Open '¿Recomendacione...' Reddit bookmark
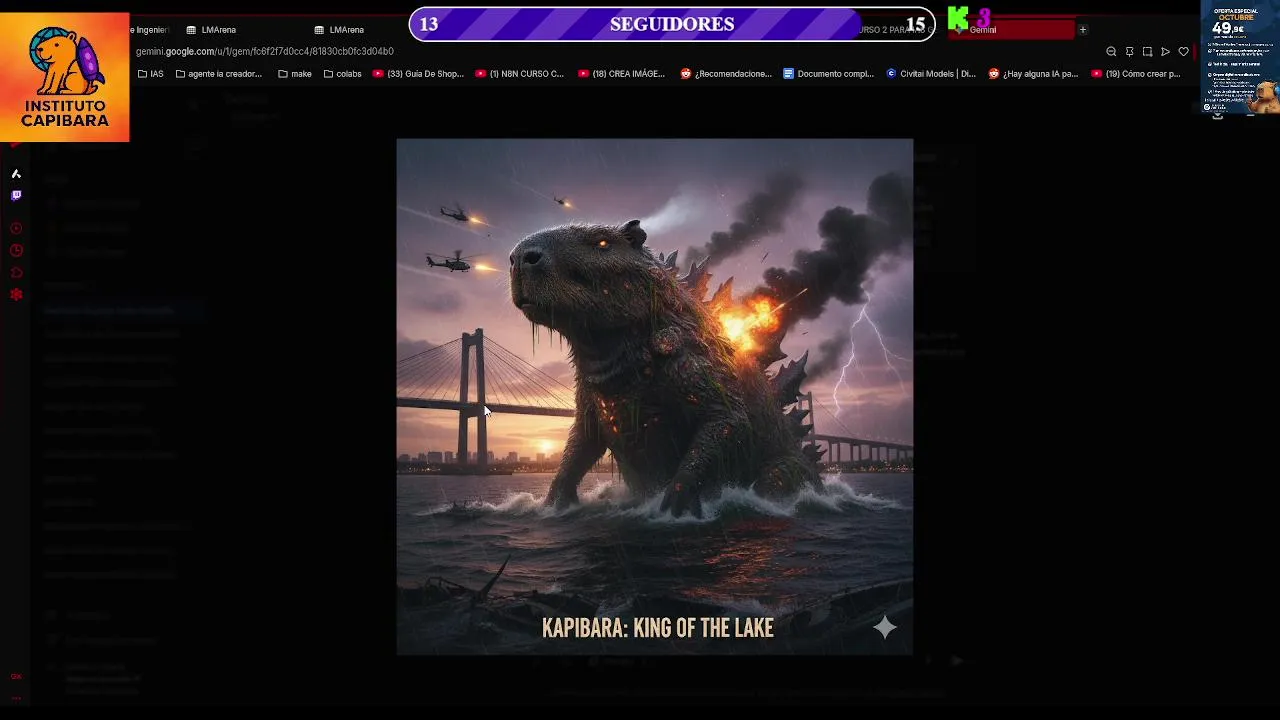1280x720 pixels. (x=726, y=74)
